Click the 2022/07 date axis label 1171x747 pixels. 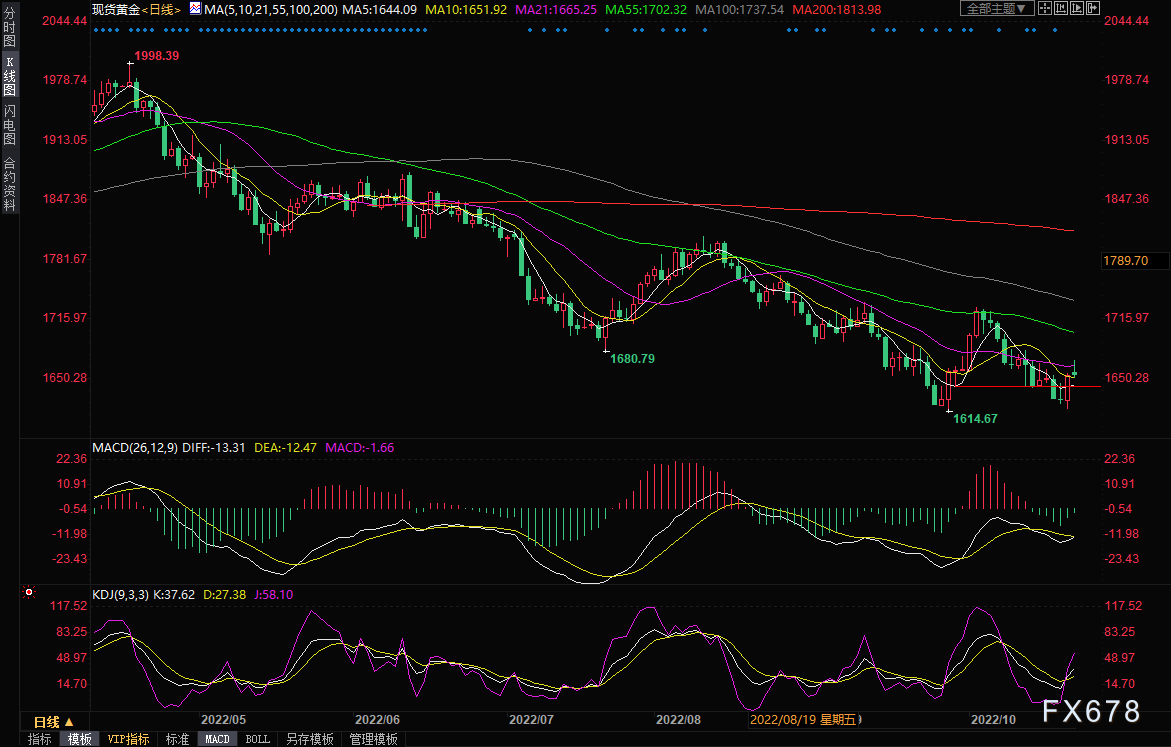(x=531, y=719)
